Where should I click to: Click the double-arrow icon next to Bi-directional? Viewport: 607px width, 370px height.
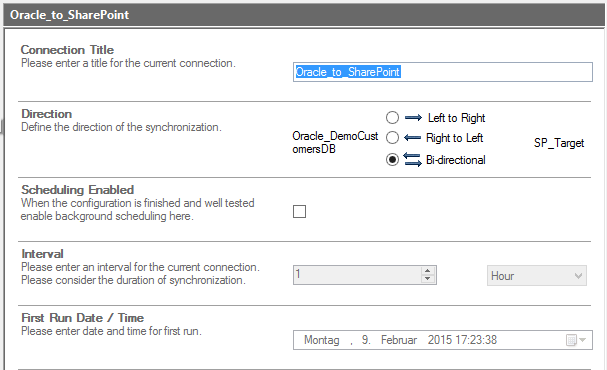tap(412, 159)
